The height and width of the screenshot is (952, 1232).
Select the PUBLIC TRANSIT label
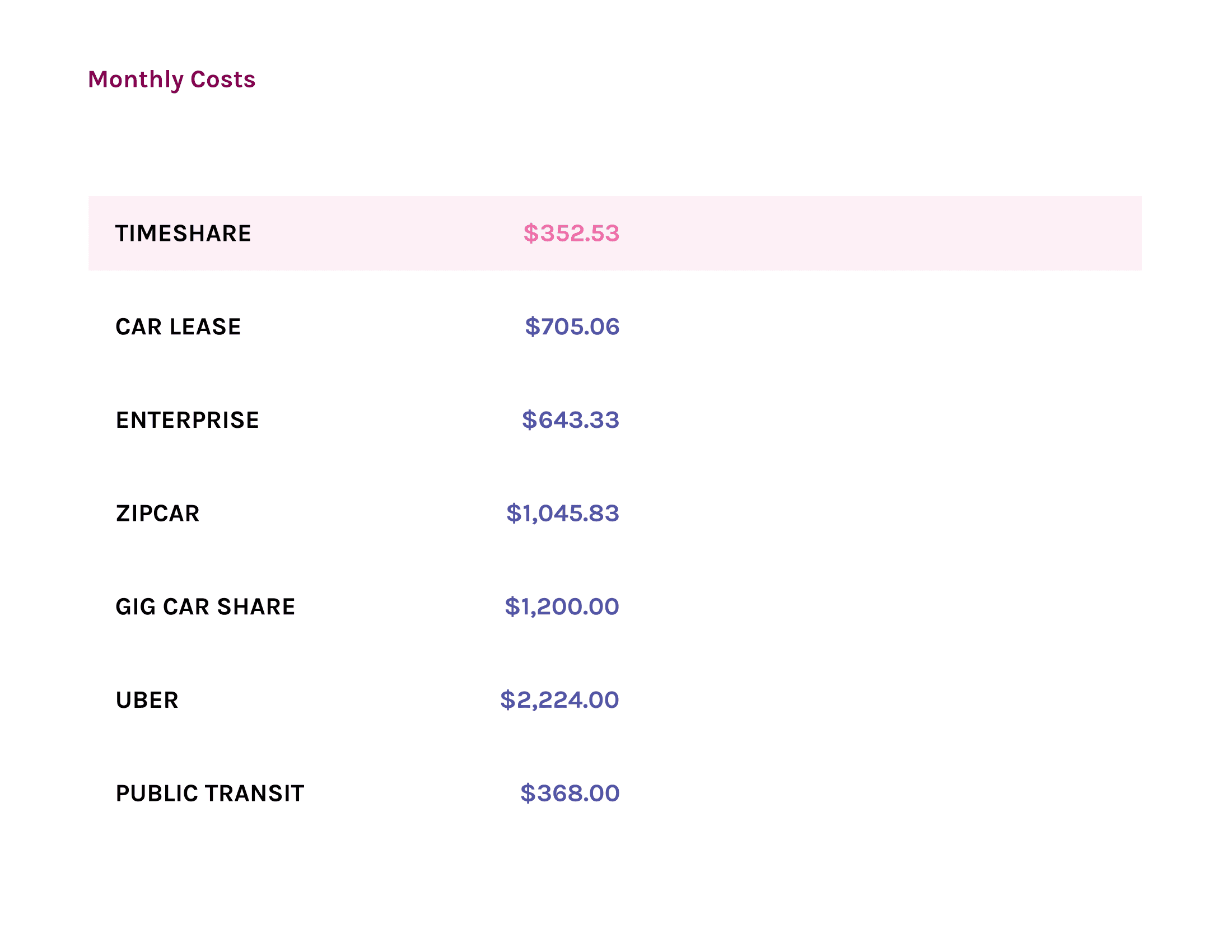coord(210,794)
